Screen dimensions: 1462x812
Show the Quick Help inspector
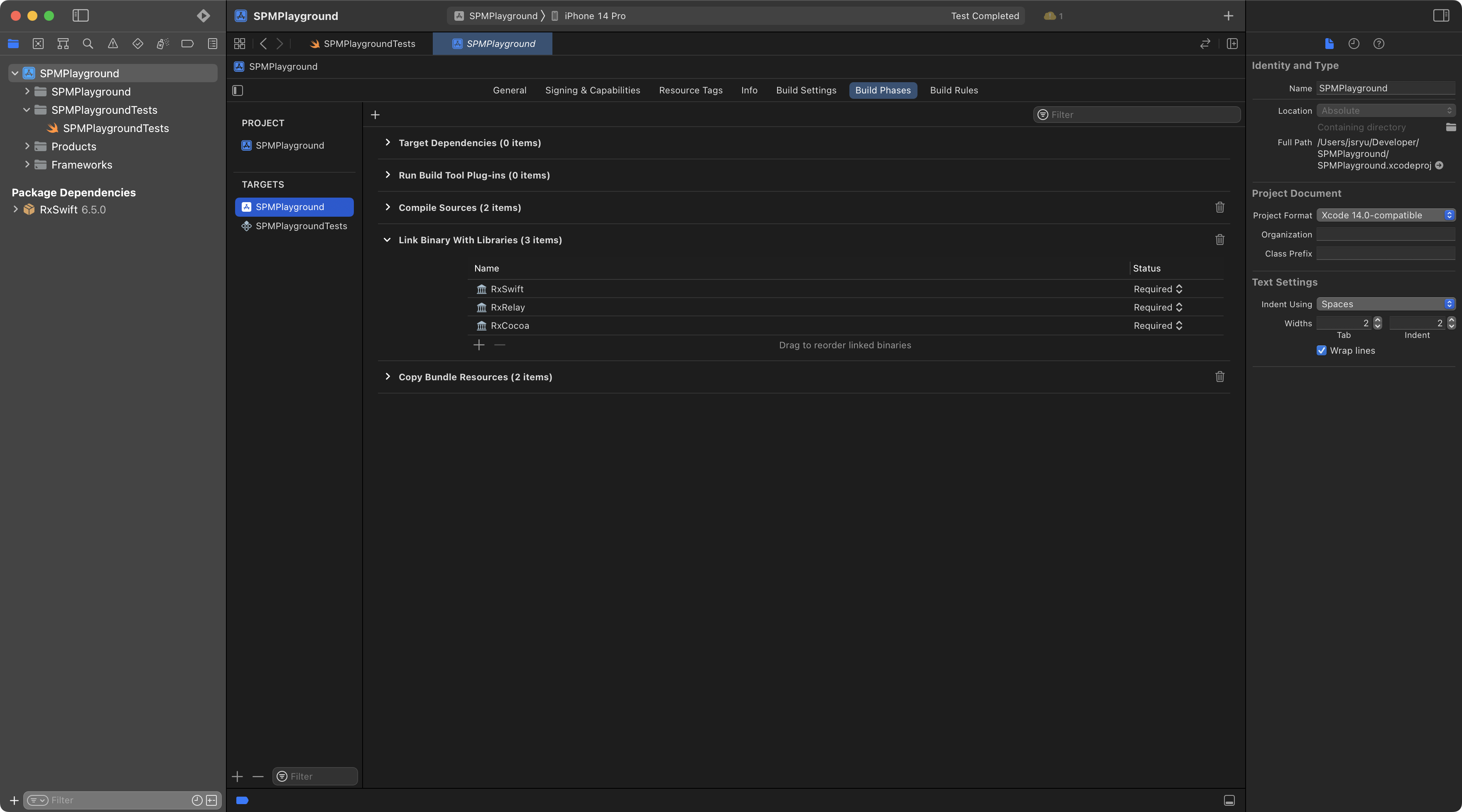click(1379, 44)
